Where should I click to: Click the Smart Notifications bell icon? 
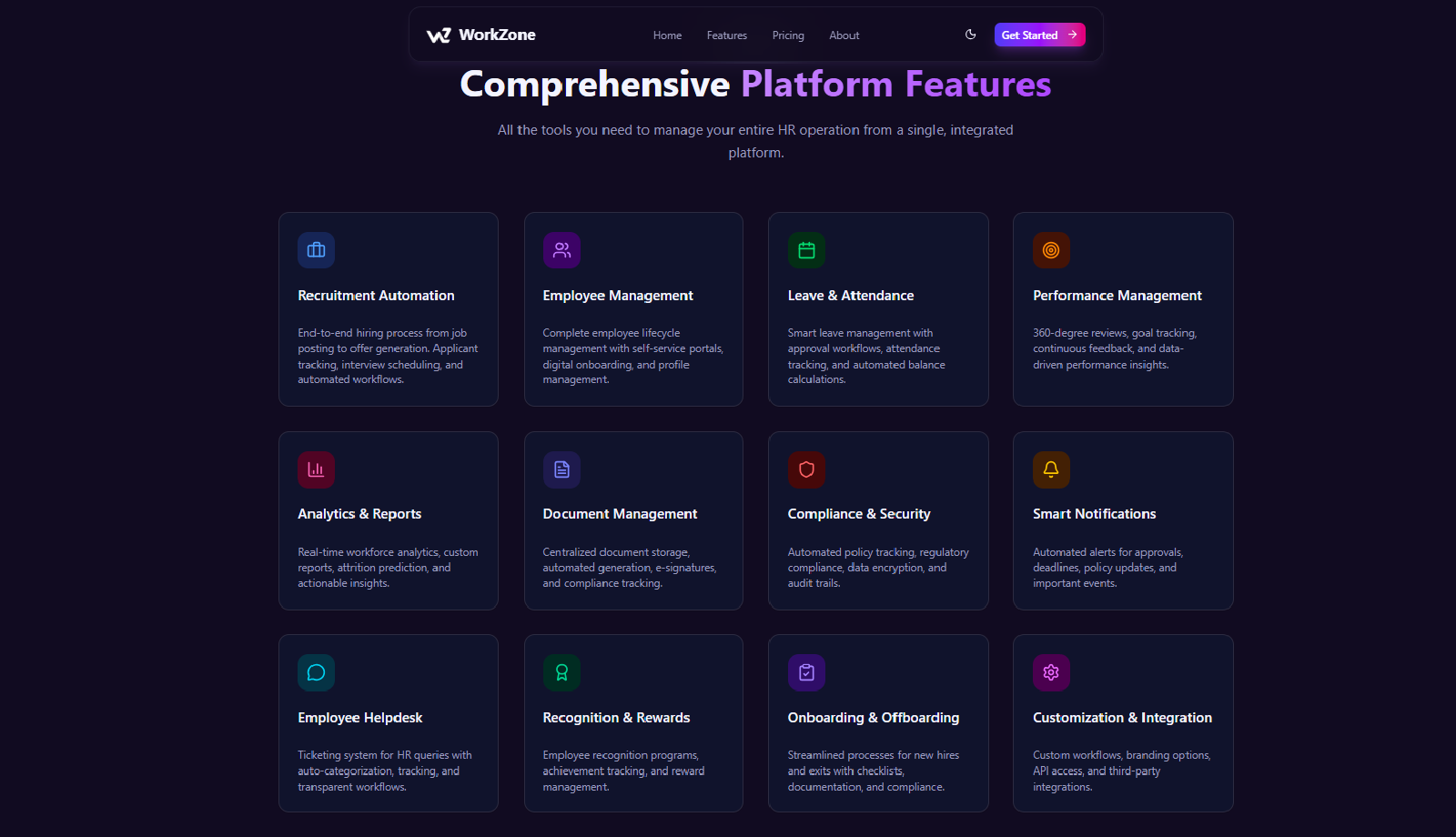tap(1051, 469)
